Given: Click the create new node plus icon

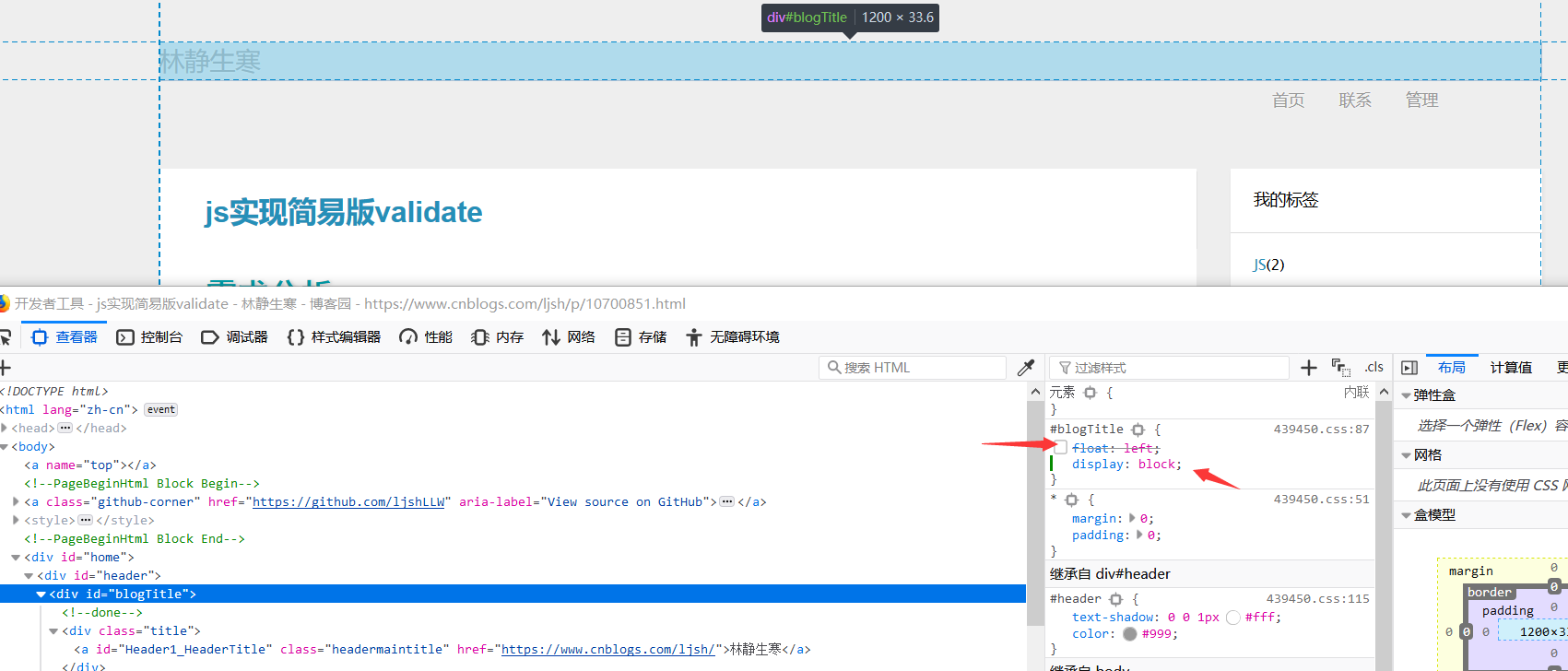Looking at the screenshot, I should click(x=5, y=368).
